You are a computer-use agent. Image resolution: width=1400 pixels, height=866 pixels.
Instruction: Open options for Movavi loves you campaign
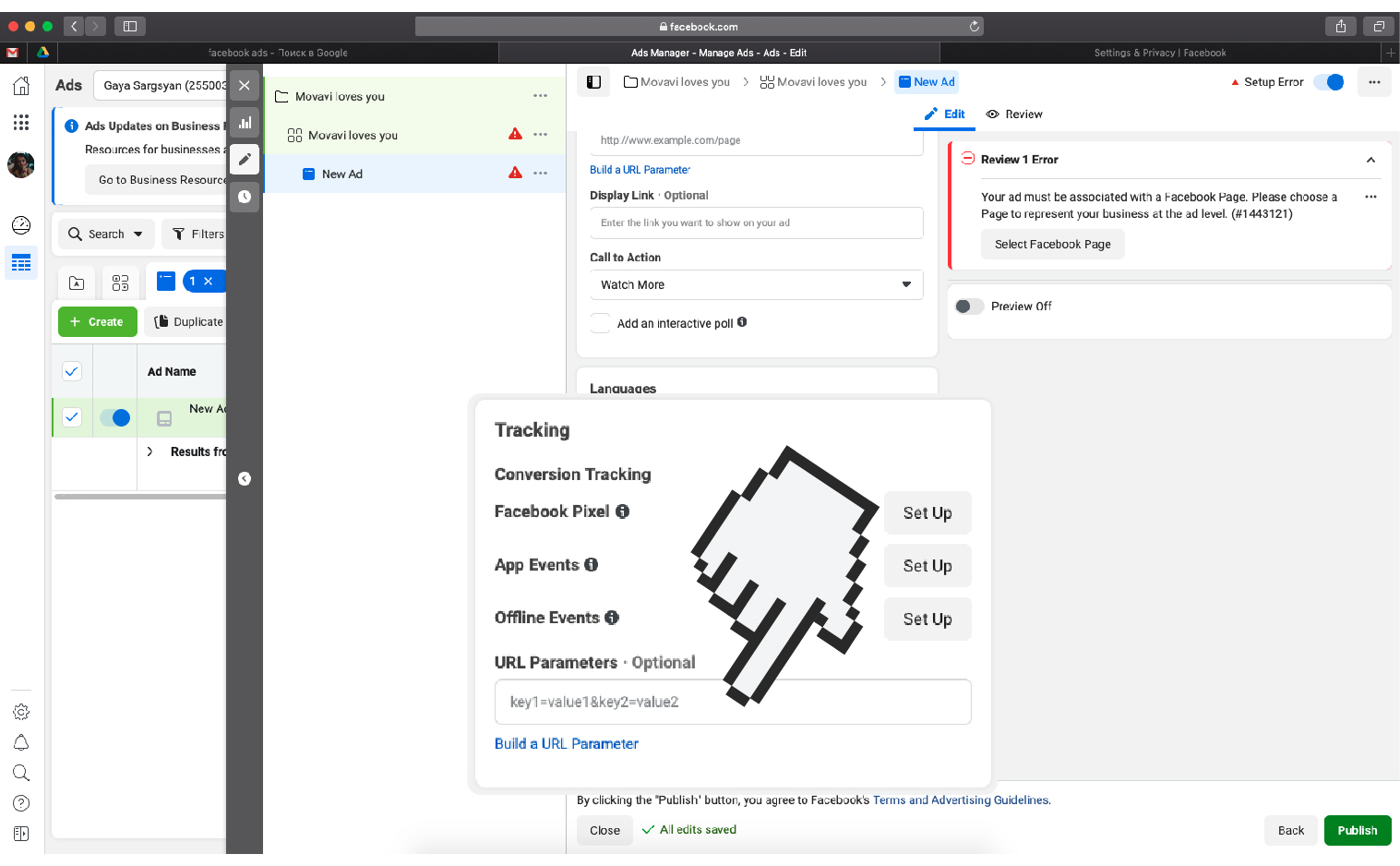[x=540, y=96]
